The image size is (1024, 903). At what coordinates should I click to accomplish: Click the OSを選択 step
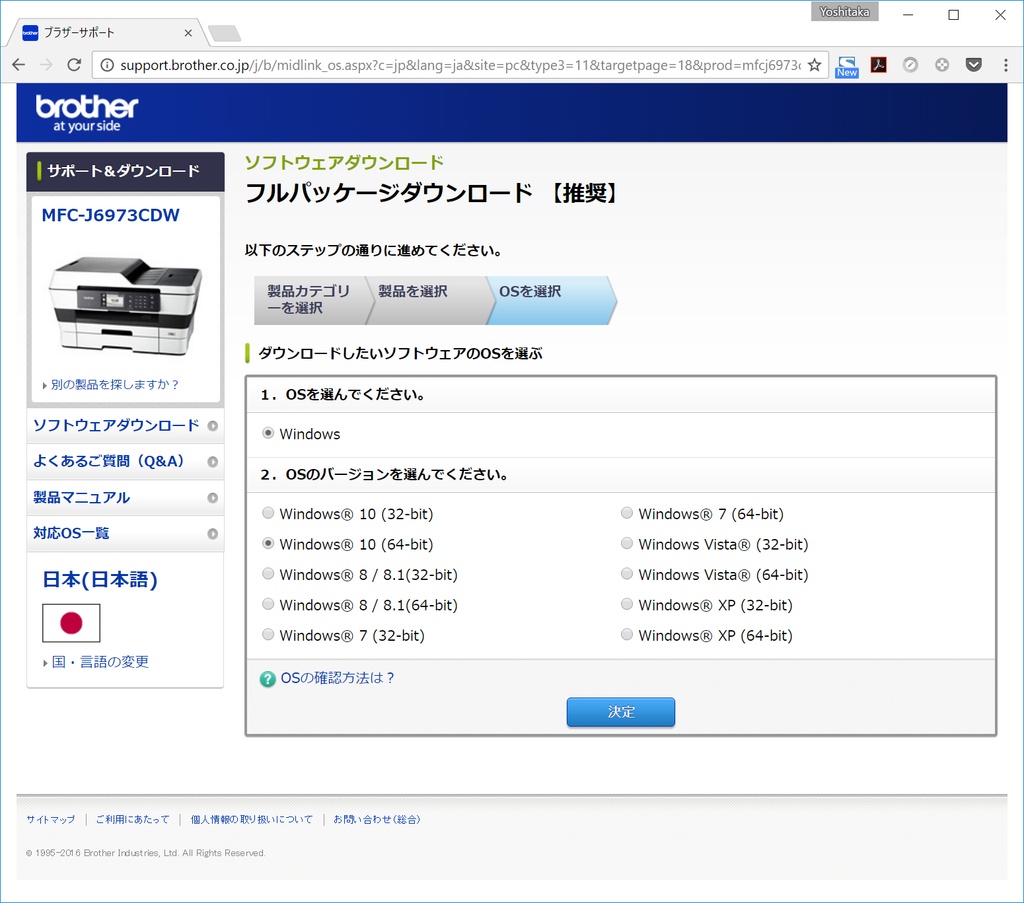[x=551, y=300]
